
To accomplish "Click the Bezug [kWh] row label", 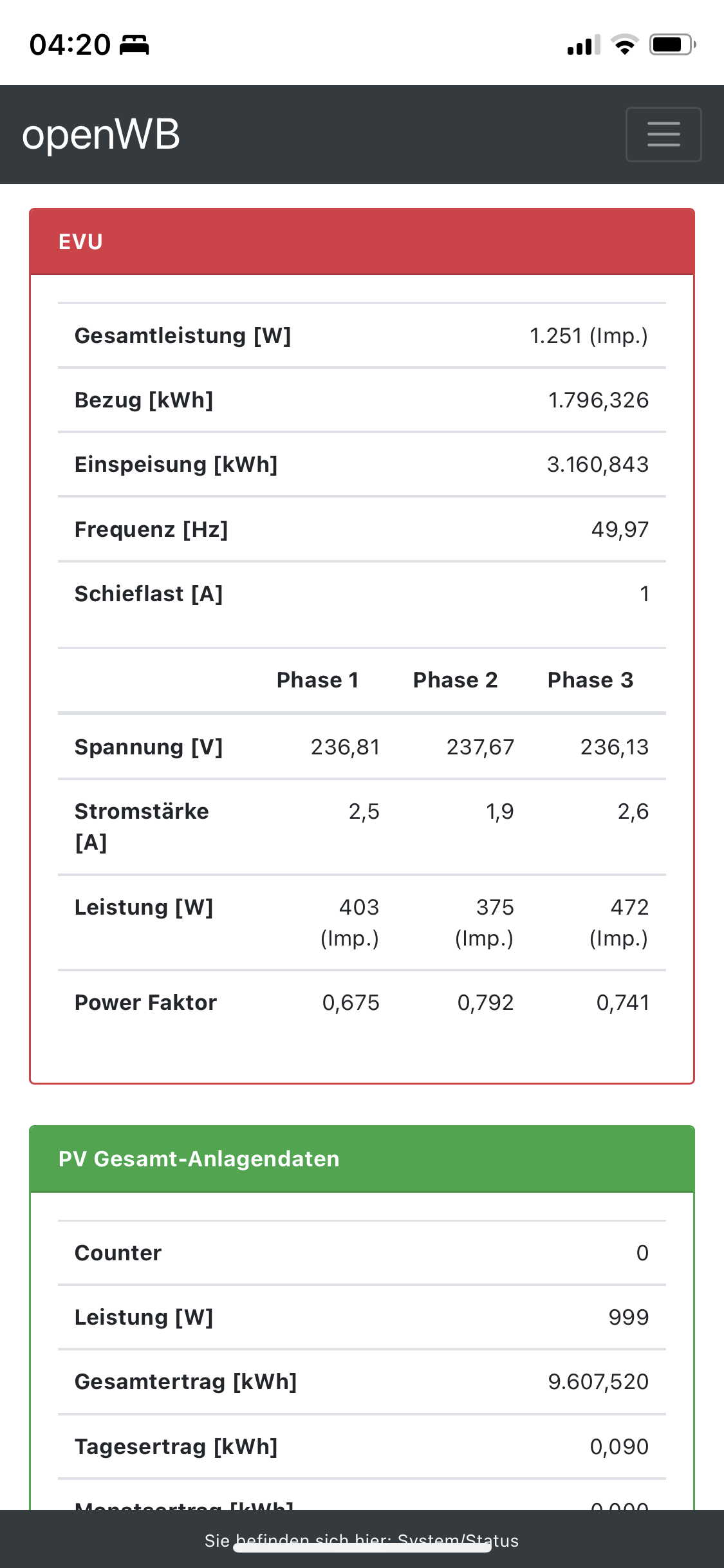I will click(144, 400).
